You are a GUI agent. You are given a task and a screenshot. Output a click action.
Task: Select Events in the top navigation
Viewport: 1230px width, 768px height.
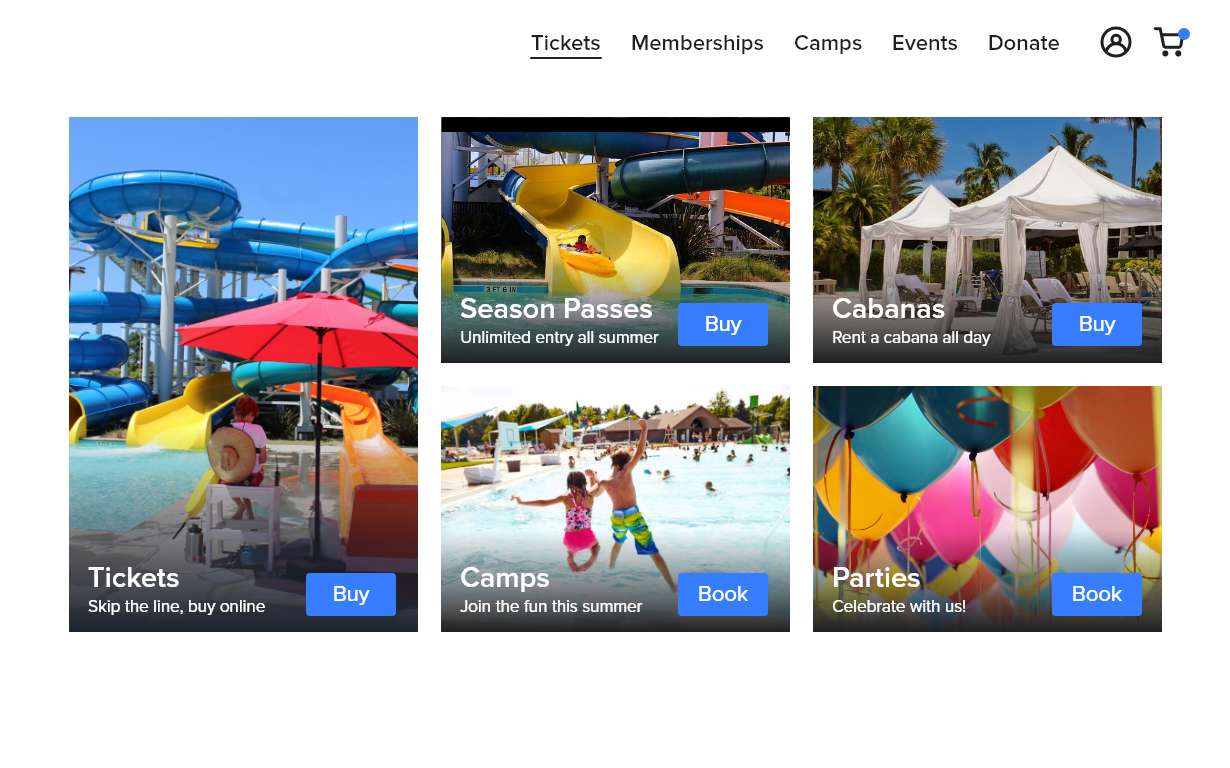point(925,43)
